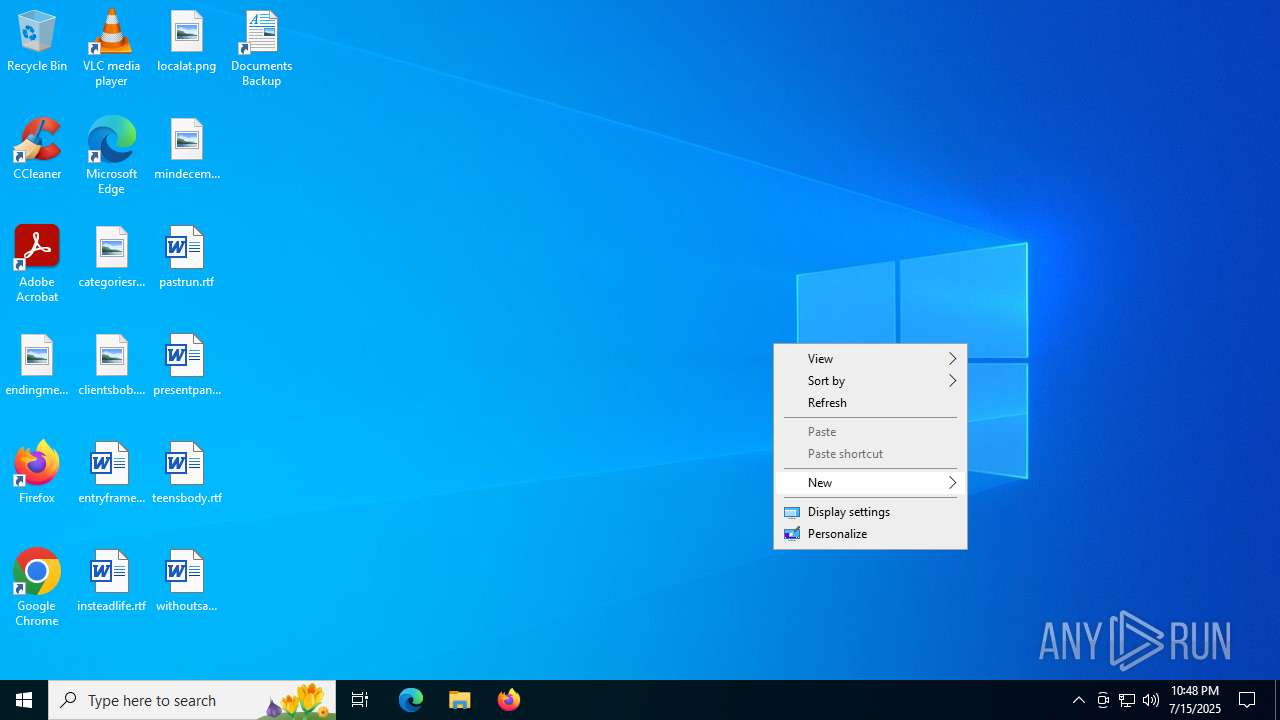The image size is (1280, 720).
Task: Expand the New submenu
Action: coord(870,483)
